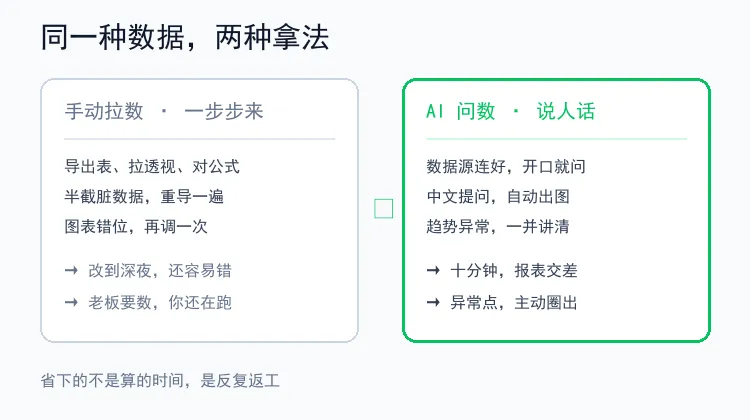750x420 pixels.
Task: Click the line 图表错位，再调一次
Action: coord(136,226)
